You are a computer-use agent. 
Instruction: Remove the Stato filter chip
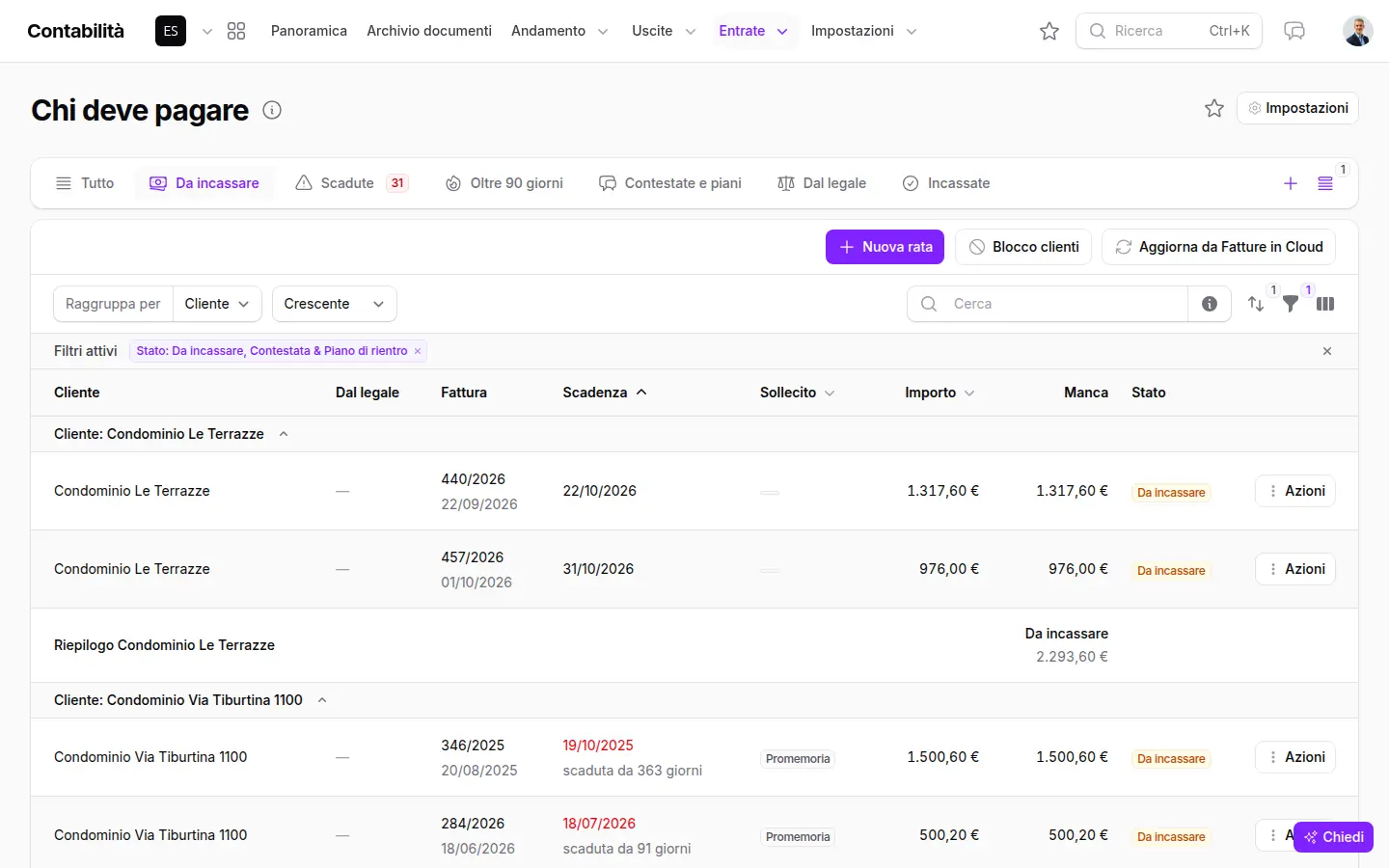(418, 351)
